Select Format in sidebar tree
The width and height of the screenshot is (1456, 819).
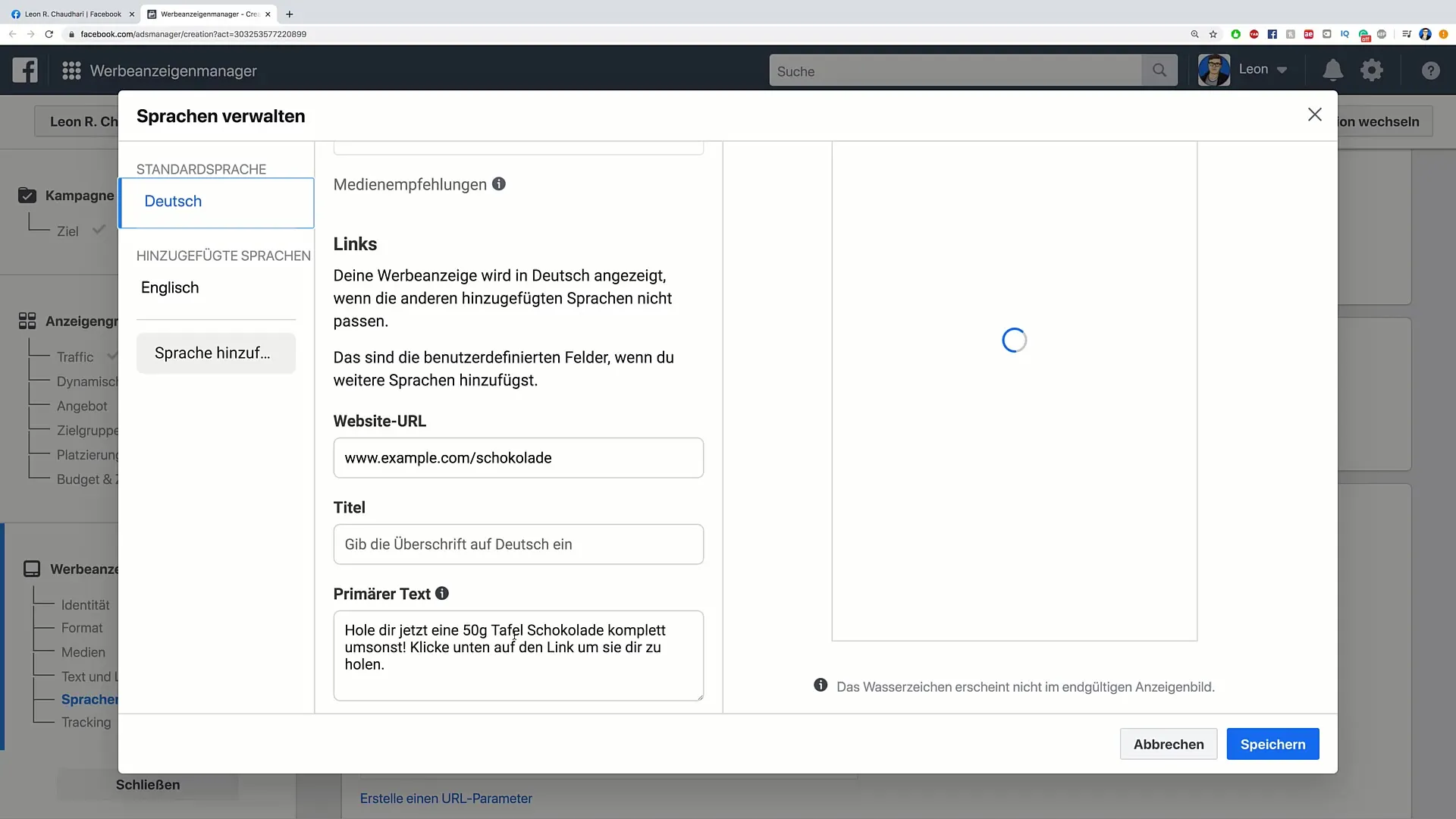click(82, 628)
